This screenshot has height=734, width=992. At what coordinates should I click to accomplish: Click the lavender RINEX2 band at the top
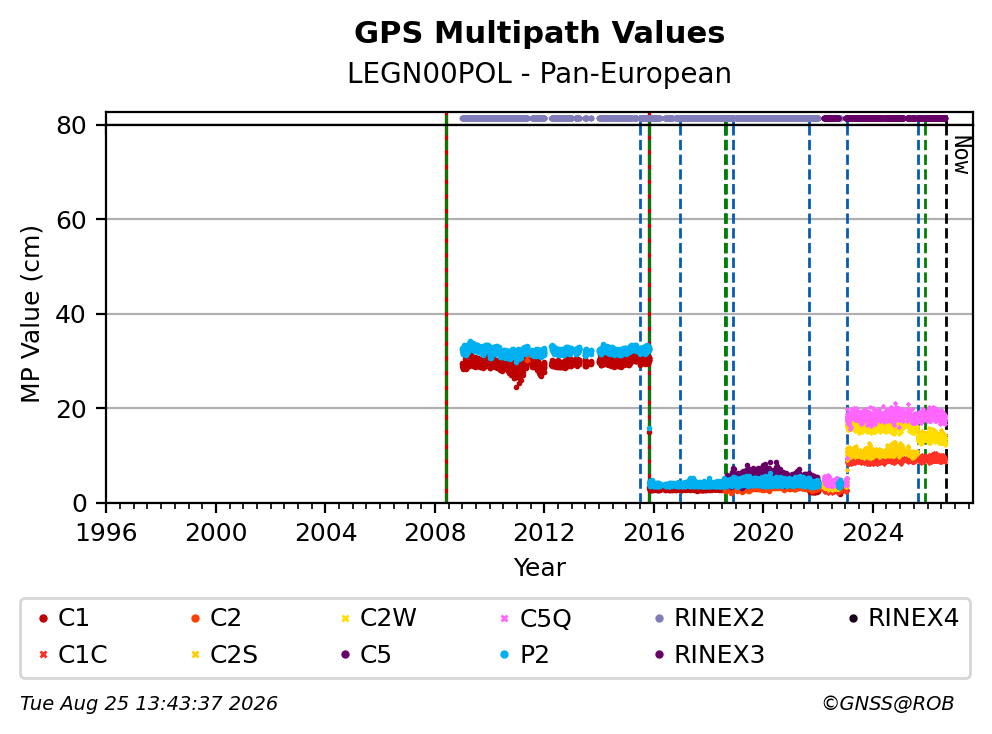(639, 118)
